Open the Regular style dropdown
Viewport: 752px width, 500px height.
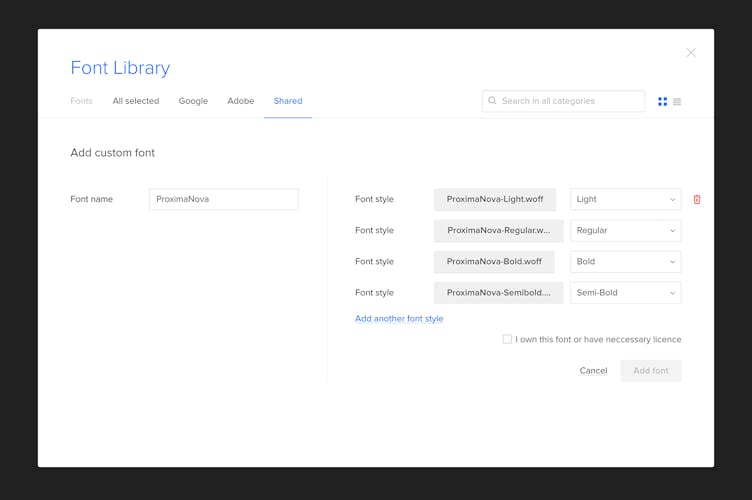point(625,231)
